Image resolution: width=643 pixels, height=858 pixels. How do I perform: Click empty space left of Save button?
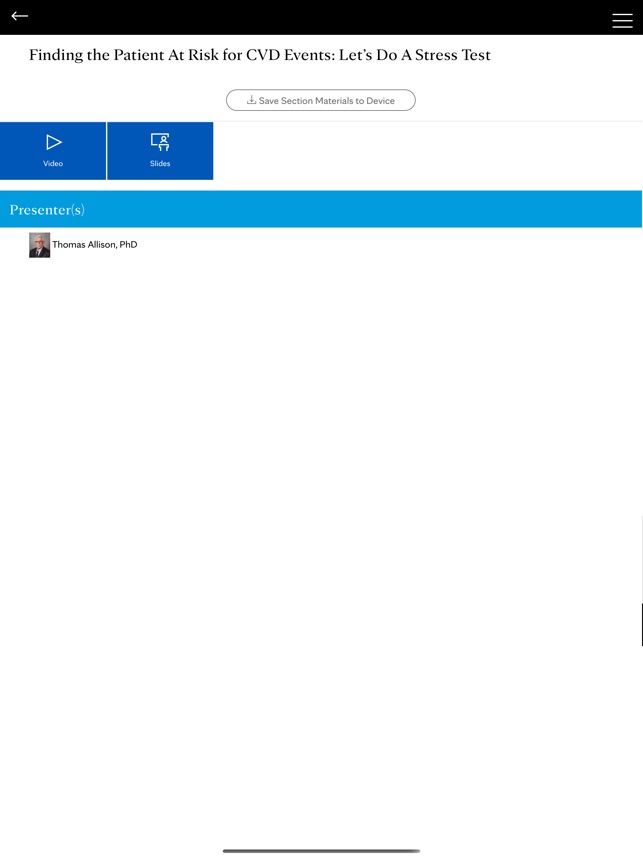110,100
